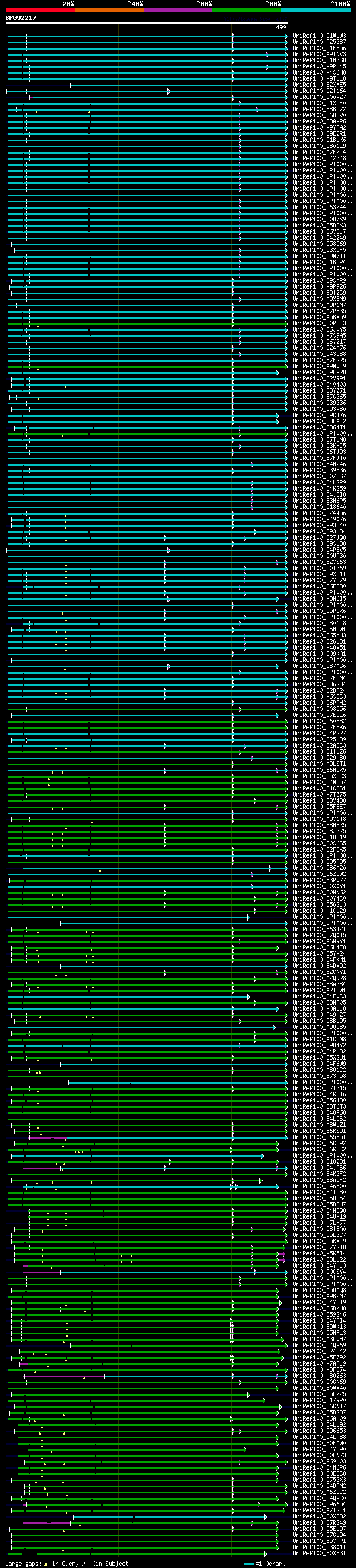Select hit UniRef100_C5GGJ3
356x1568 pixels.
point(319,904)
